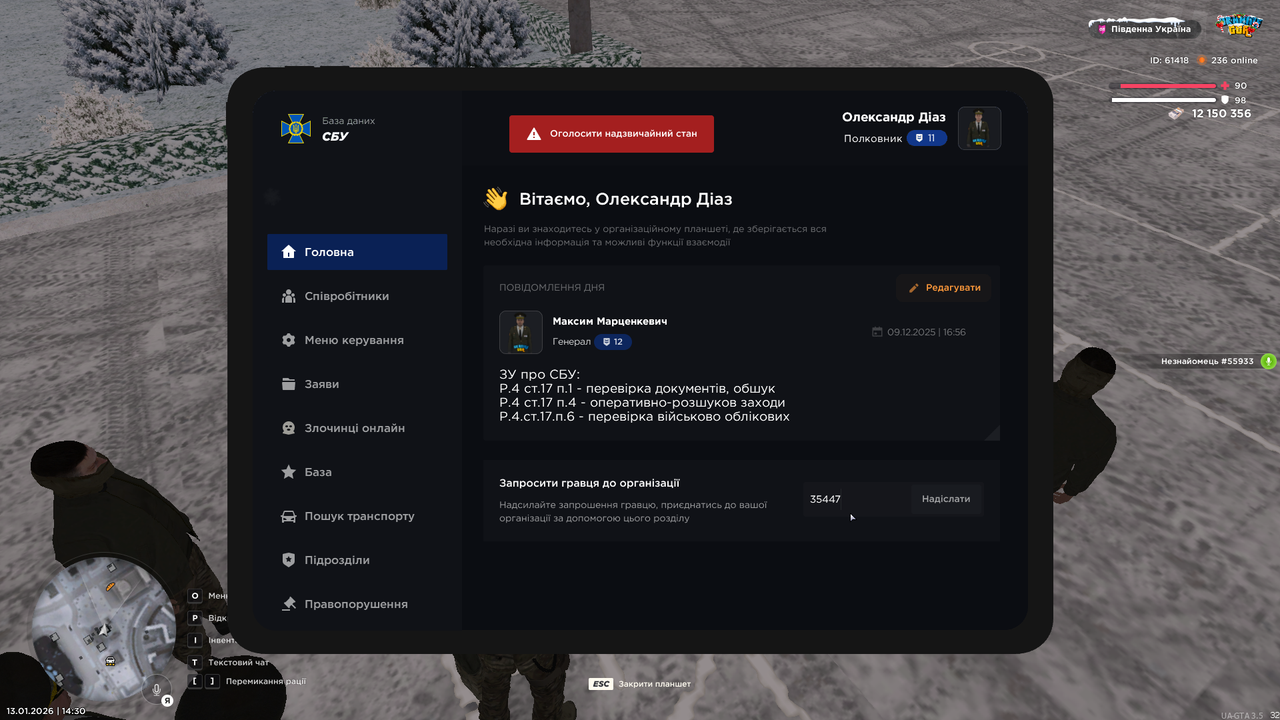Click line Р.4 ст.17 п.4 - оперативно-розшуков заходи
Viewport: 1280px width, 720px height.
[642, 403]
